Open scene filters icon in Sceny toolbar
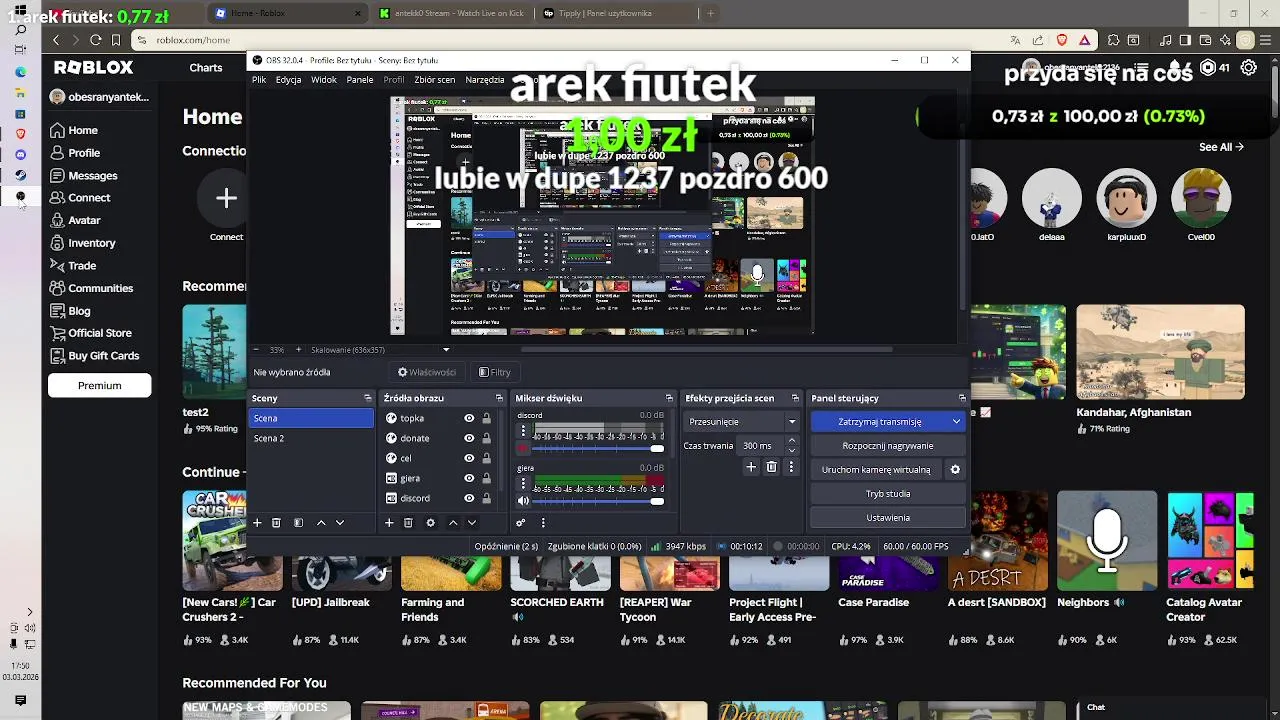 click(x=298, y=523)
